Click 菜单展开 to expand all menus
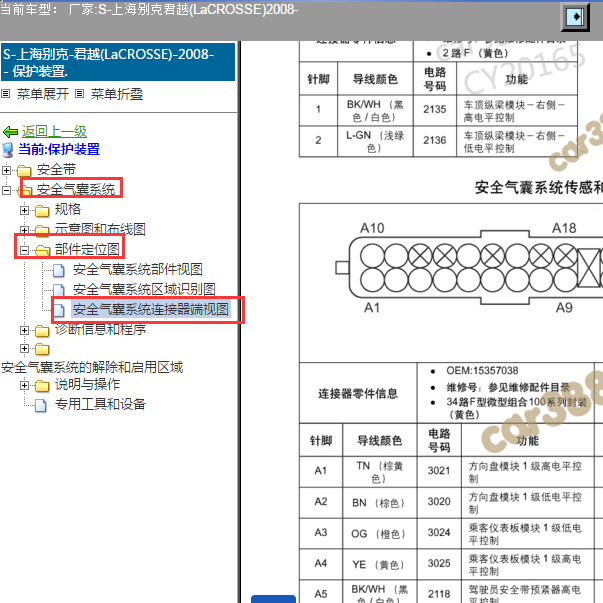603x603 pixels. pyautogui.click(x=43, y=94)
